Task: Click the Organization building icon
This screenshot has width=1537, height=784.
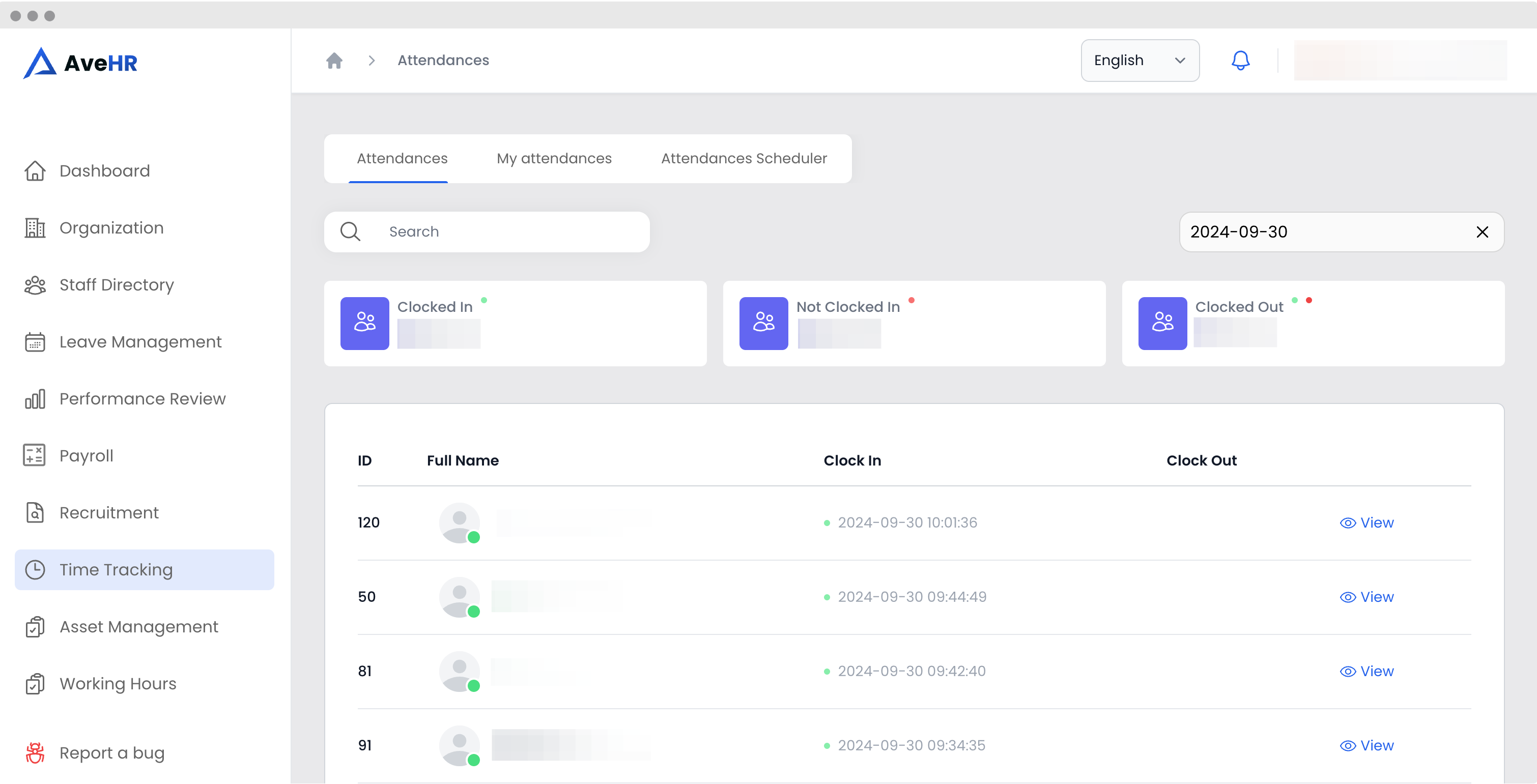Action: pos(35,228)
